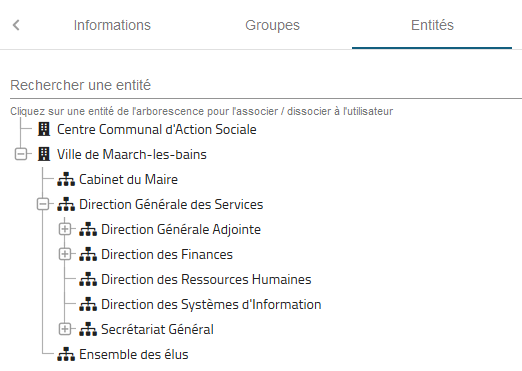The image size is (522, 371).
Task: Click the org-chart icon of Direction des Ressources Humaines
Action: pos(88,279)
